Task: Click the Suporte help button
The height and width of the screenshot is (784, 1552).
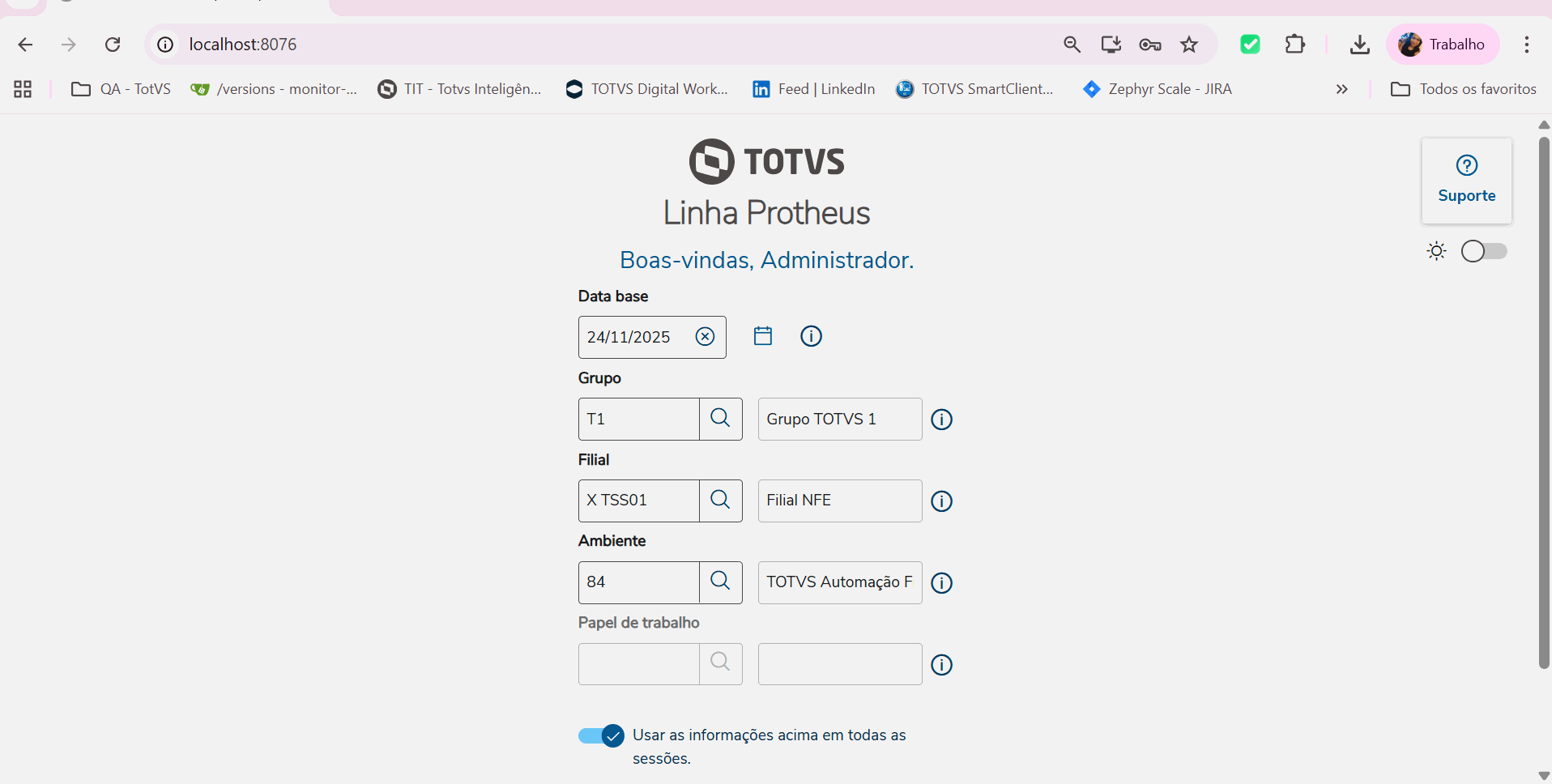Action: (x=1467, y=181)
